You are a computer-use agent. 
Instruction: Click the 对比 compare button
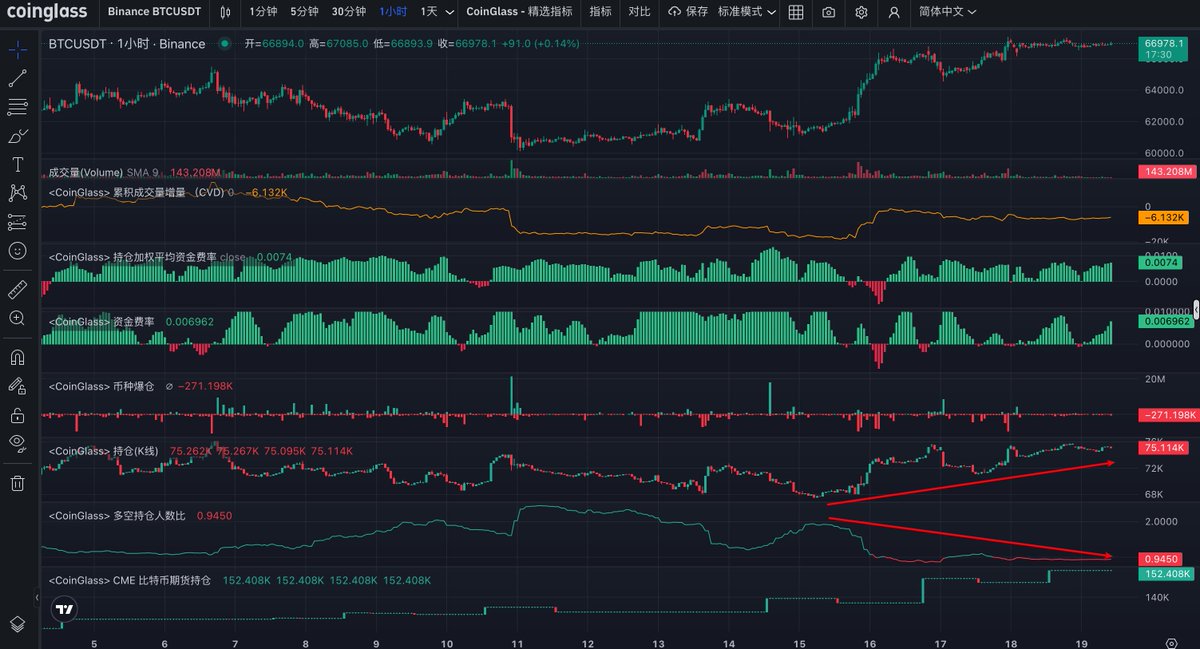[639, 12]
